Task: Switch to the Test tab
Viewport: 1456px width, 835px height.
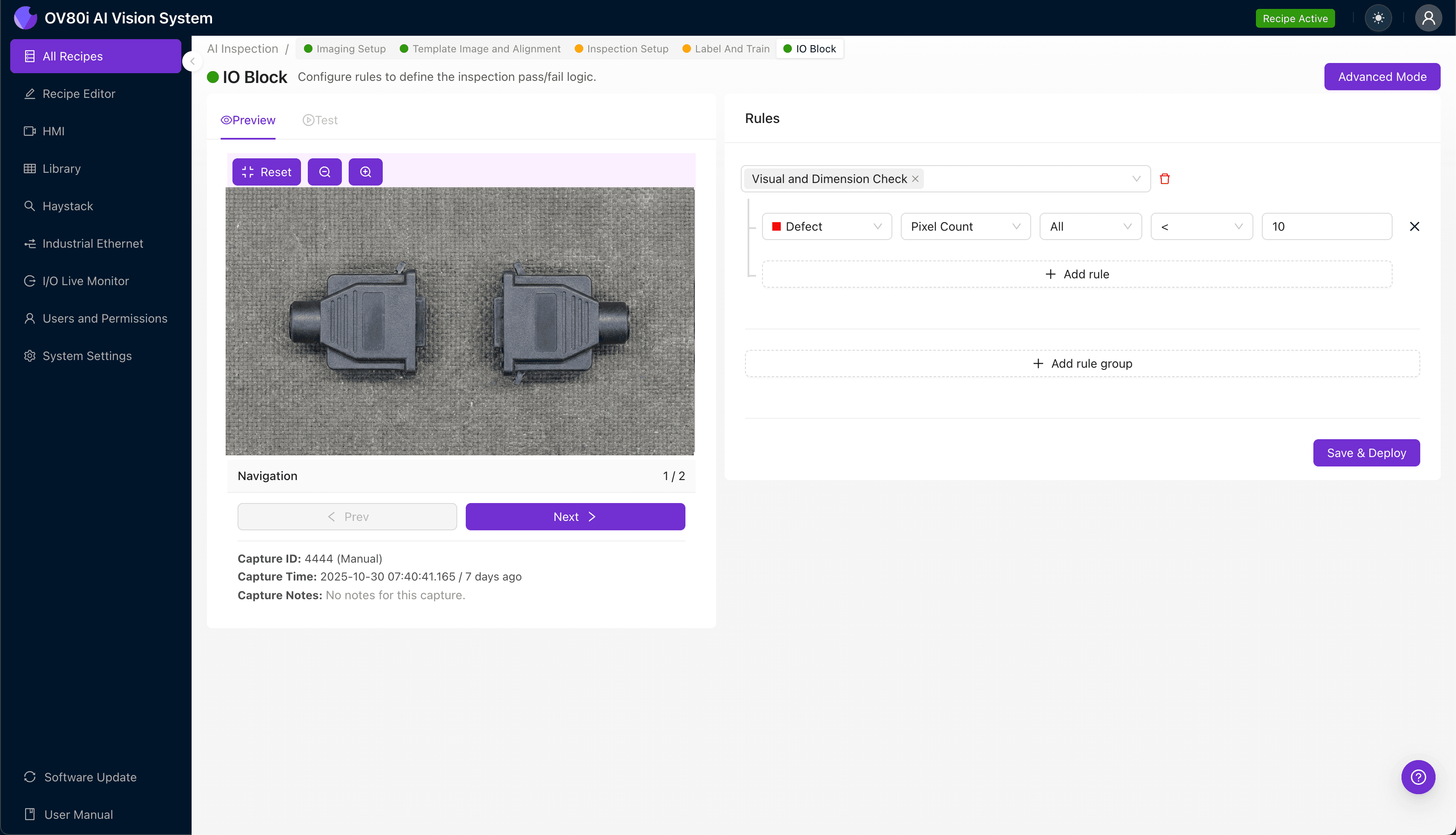Action: (x=320, y=120)
